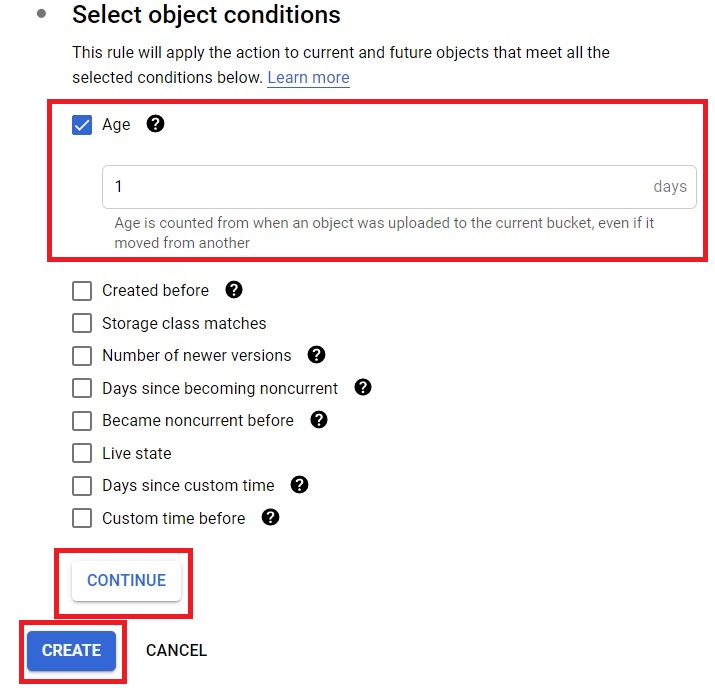Image resolution: width=715 pixels, height=699 pixels.
Task: Click the blue CREATE button
Action: click(71, 650)
